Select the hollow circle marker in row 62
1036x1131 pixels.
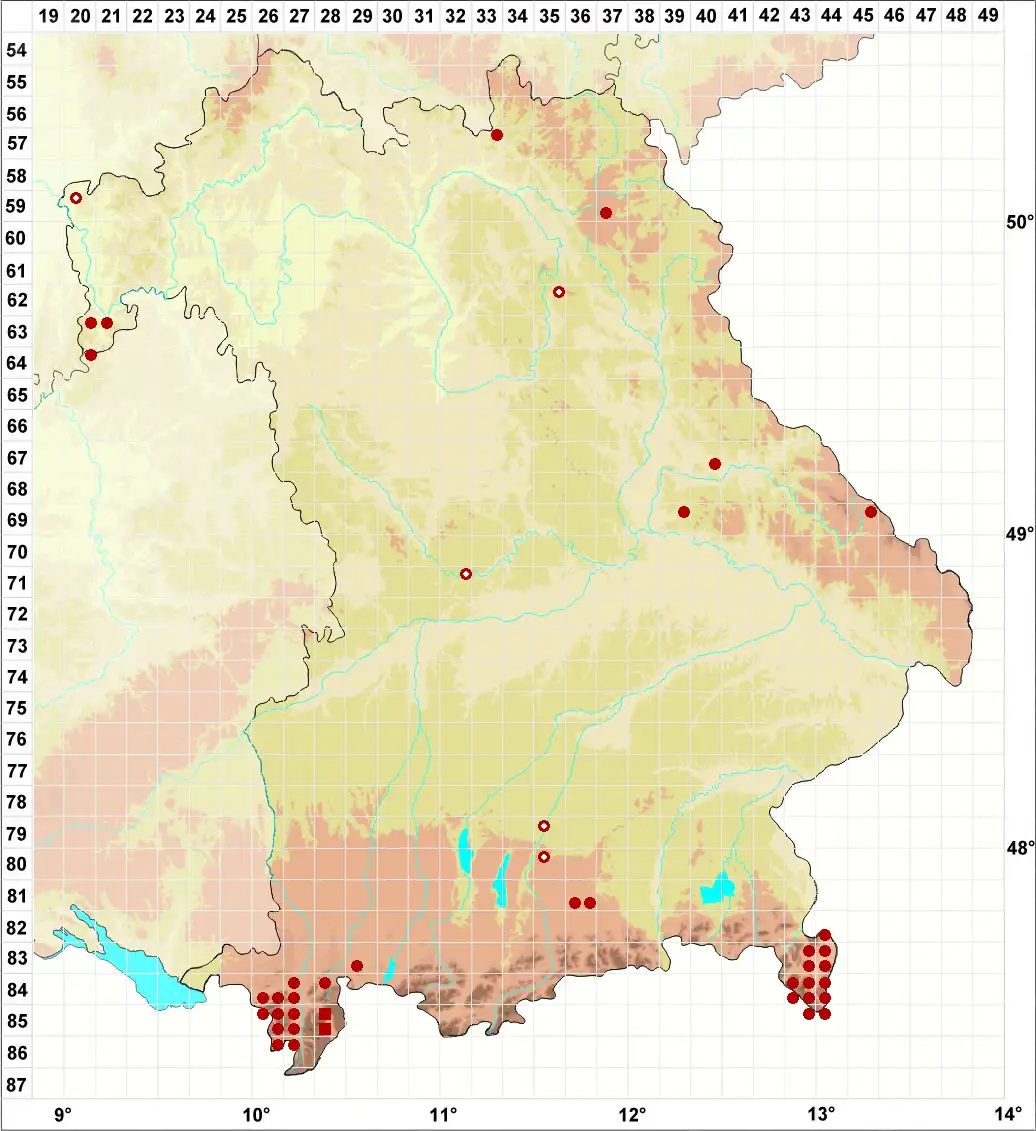point(558,291)
